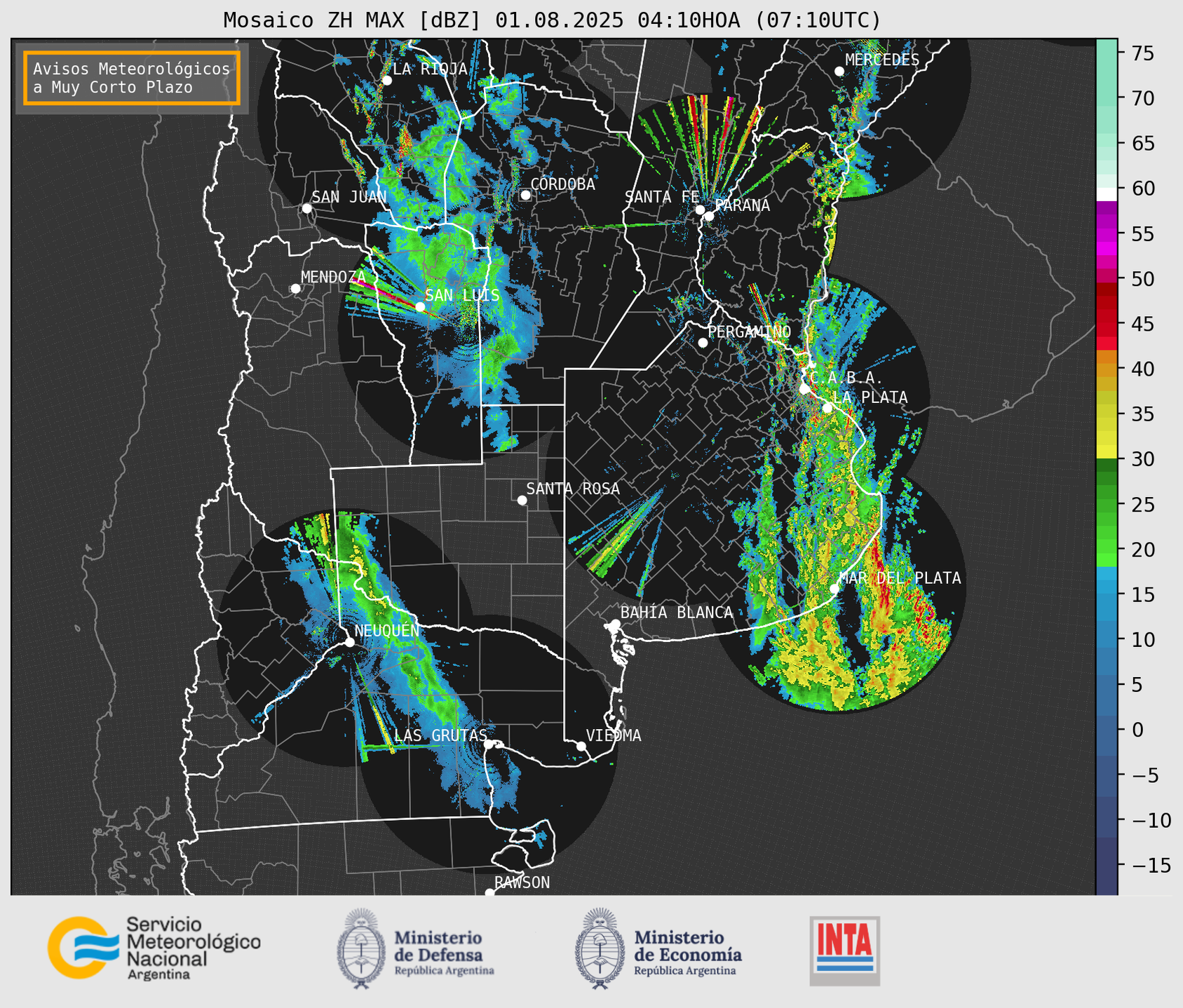Select the NEUQUÉN city marker
Image resolution: width=1183 pixels, height=1008 pixels.
click(349, 642)
